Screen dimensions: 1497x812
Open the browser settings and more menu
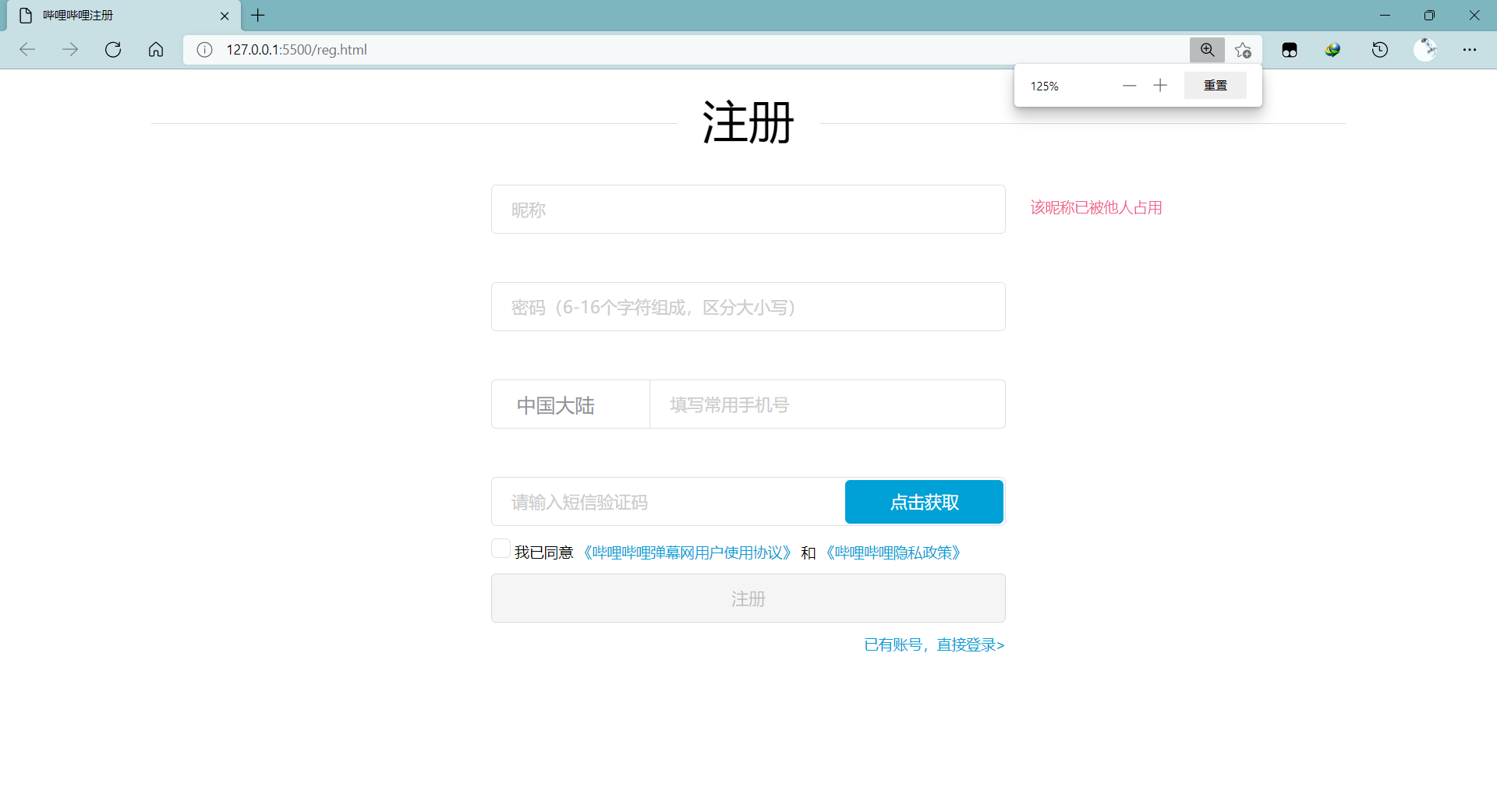pyautogui.click(x=1470, y=50)
